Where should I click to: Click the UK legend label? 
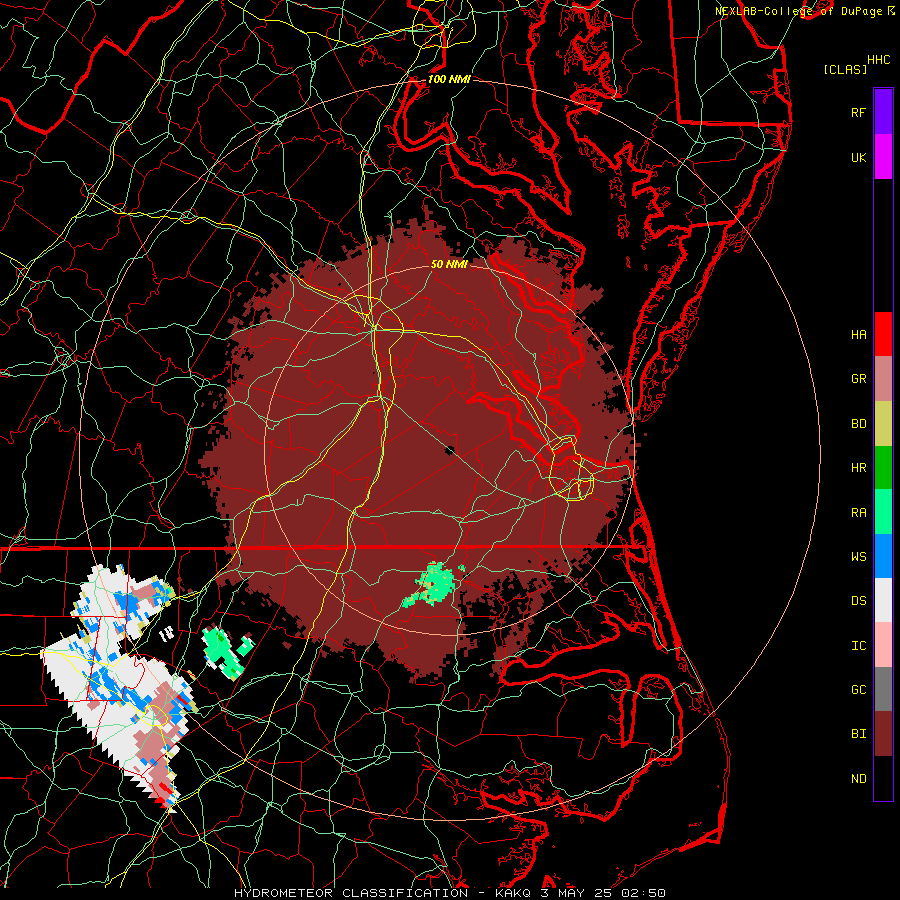coord(858,157)
